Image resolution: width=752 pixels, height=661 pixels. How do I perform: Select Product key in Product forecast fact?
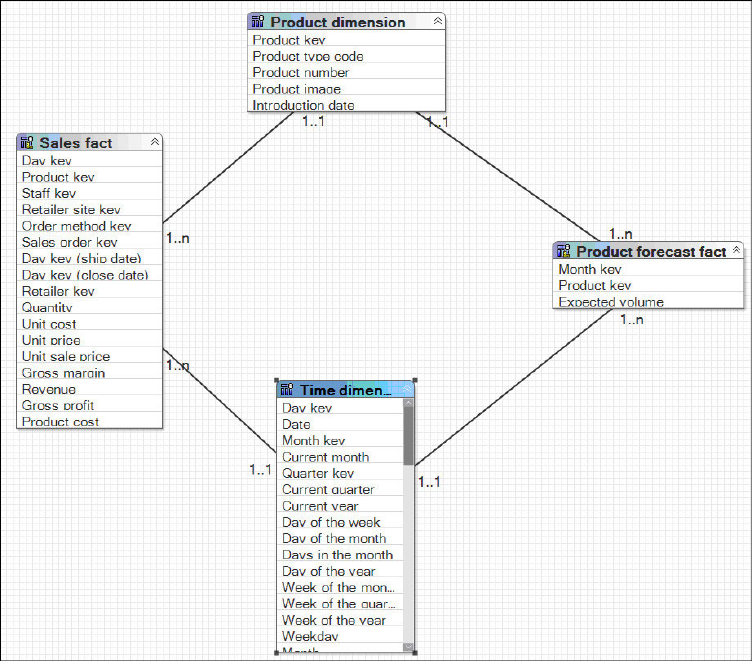tap(648, 285)
